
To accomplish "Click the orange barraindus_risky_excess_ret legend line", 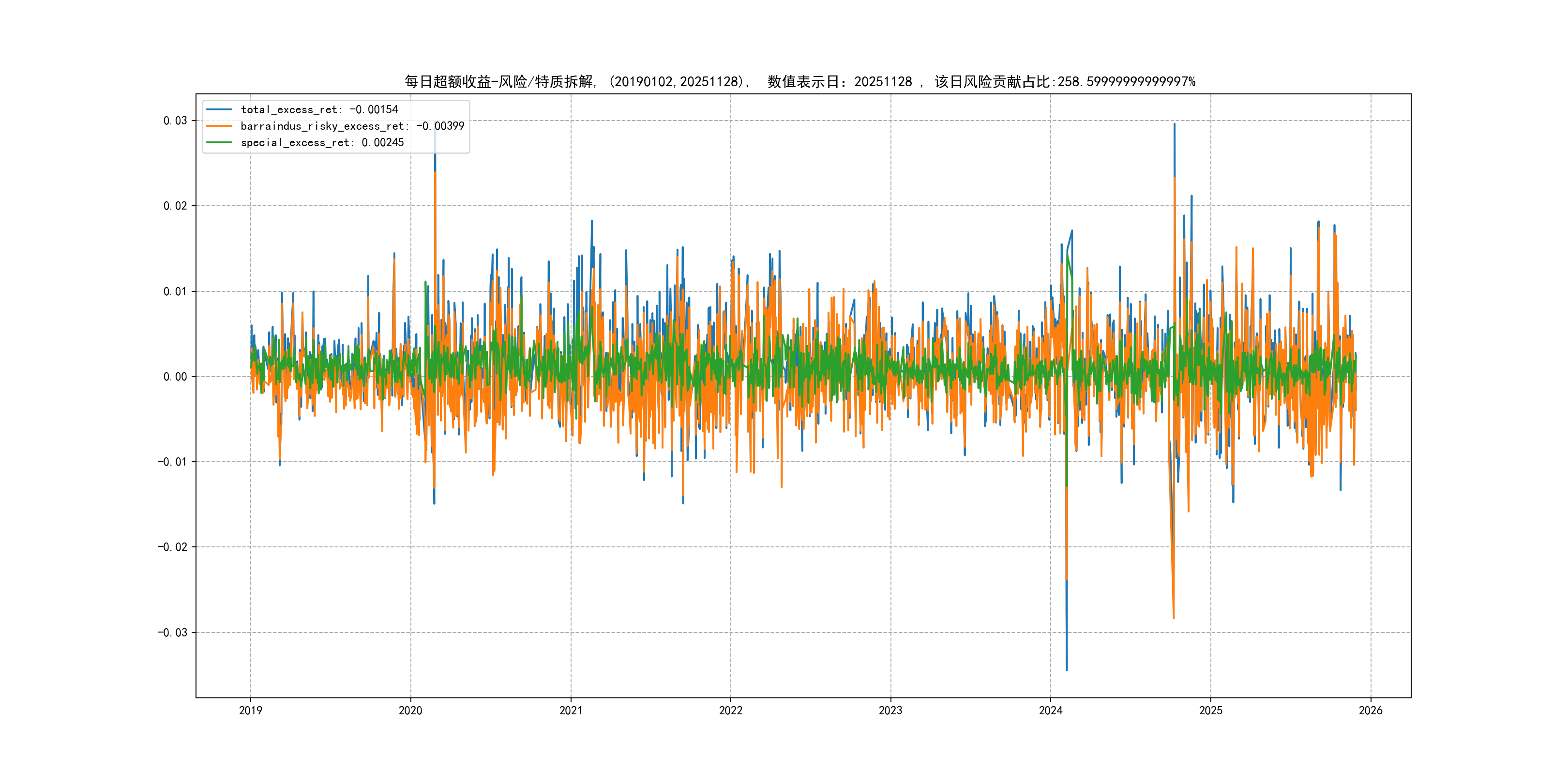I will click(219, 126).
